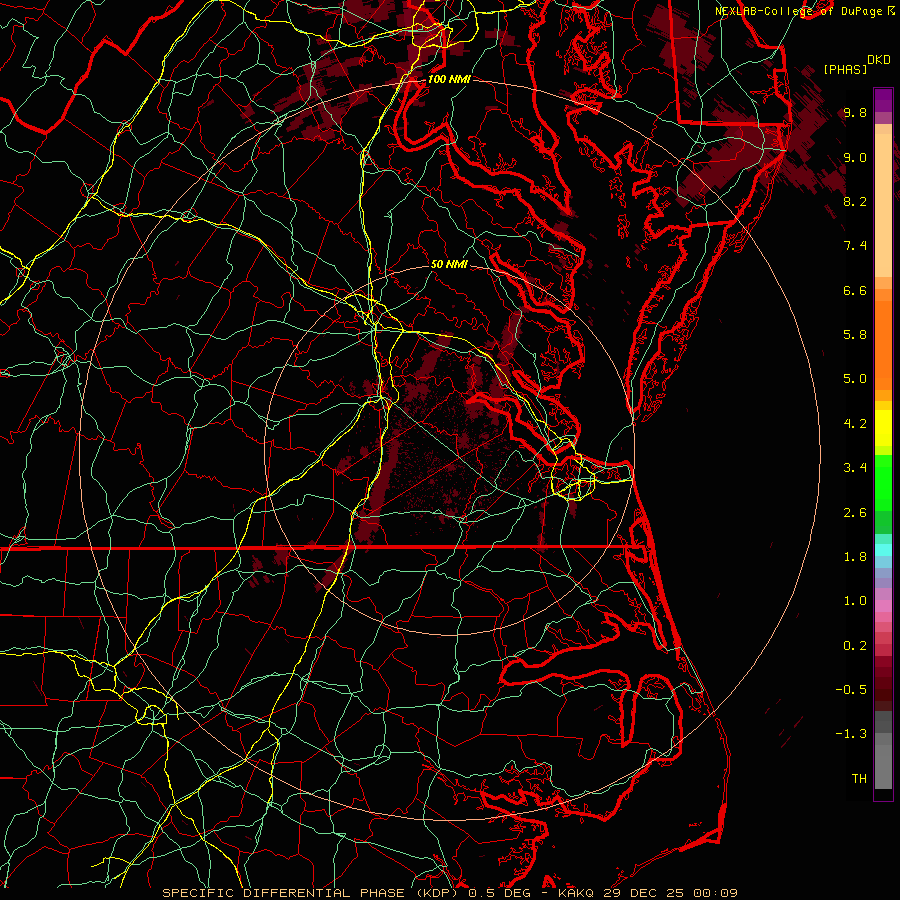Click the 6.6 value on the color scale
Viewport: 900px width, 900px height.
[x=855, y=290]
